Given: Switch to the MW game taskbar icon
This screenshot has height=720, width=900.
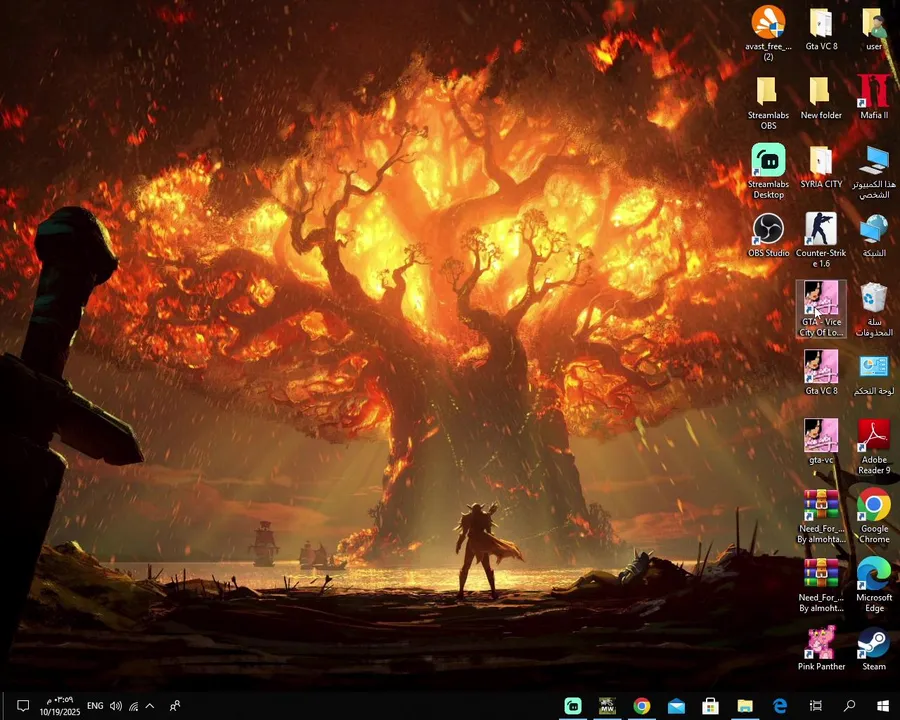Looking at the screenshot, I should point(607,706).
